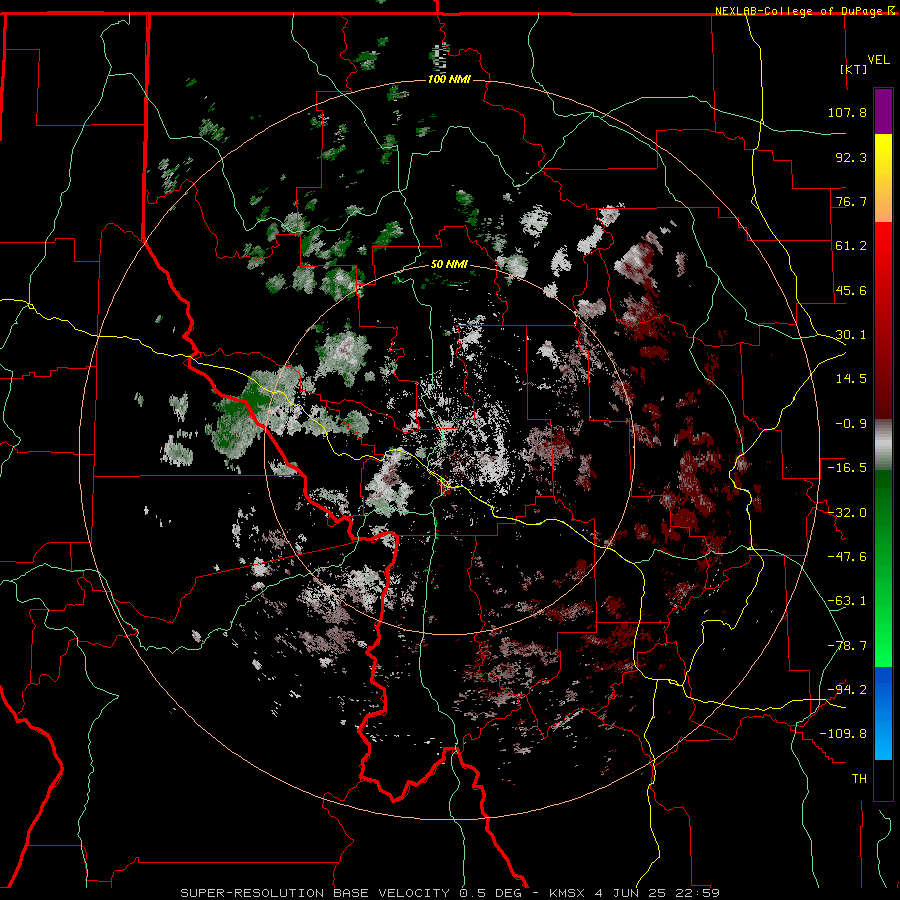Click the 100 NMI range ring label
The height and width of the screenshot is (900, 900).
pyautogui.click(x=449, y=79)
